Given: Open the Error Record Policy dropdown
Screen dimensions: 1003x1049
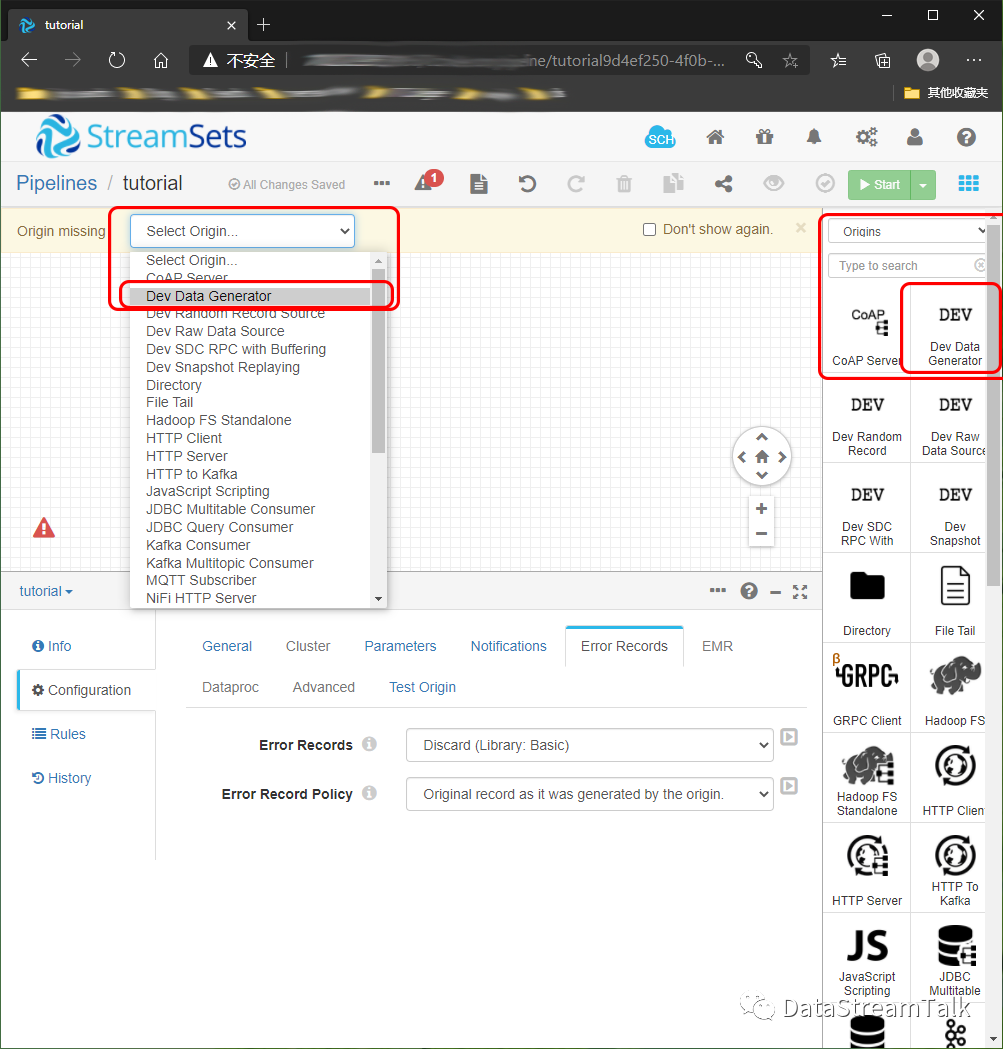Looking at the screenshot, I should point(589,794).
